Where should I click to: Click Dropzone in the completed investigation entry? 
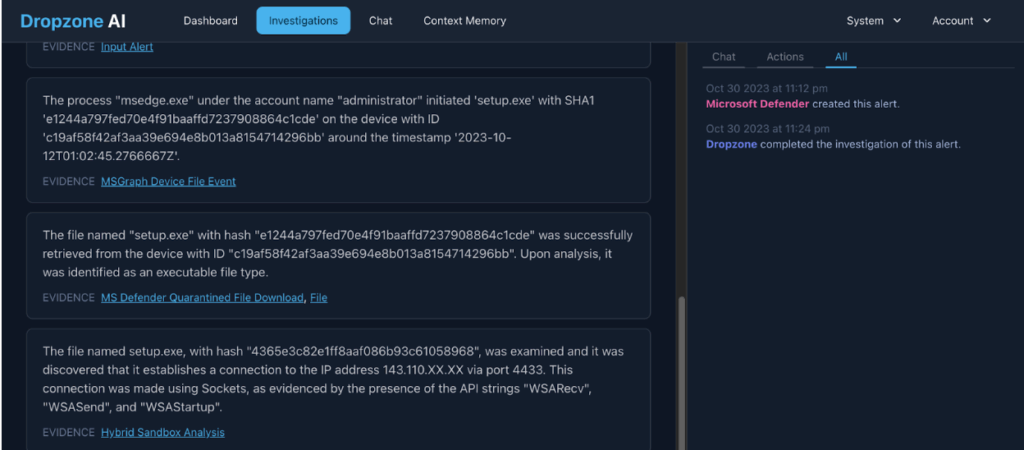731,144
